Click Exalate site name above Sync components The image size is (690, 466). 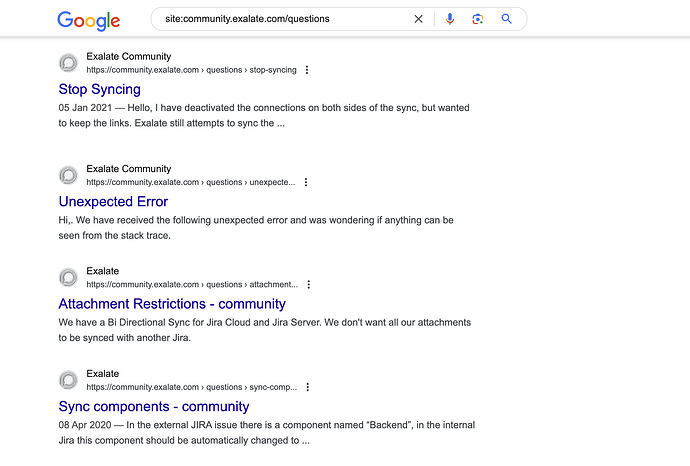[103, 374]
